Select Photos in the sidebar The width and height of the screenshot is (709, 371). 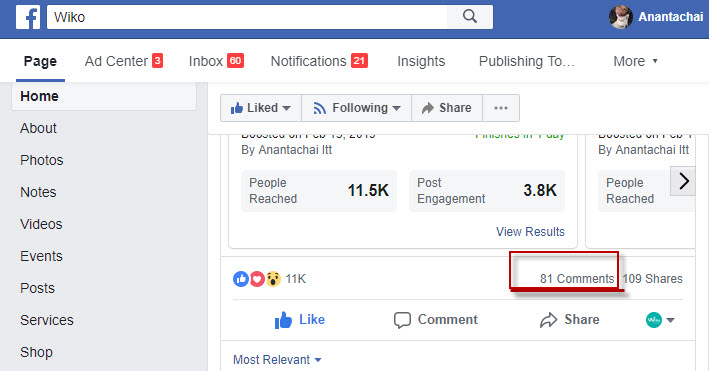(42, 160)
